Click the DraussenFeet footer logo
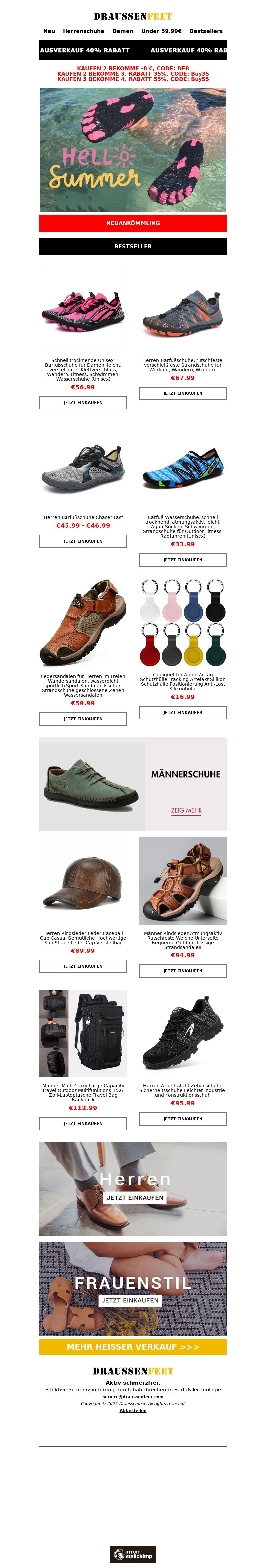Image resolution: width=266 pixels, height=1568 pixels. click(x=133, y=1371)
